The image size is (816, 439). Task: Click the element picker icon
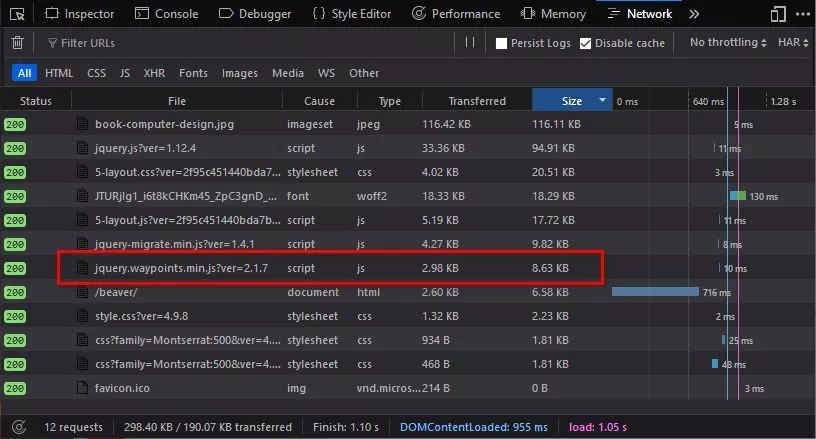pyautogui.click(x=18, y=14)
